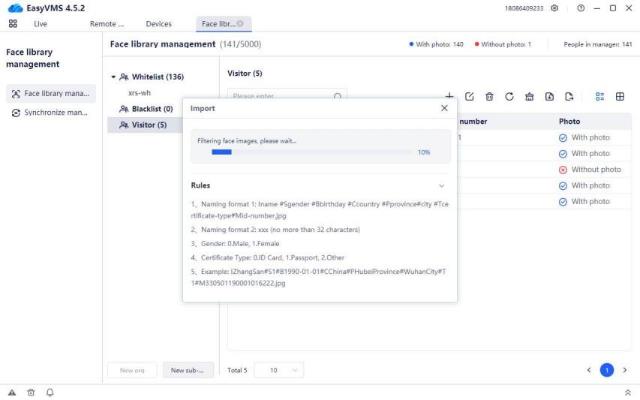Click the add face plus icon
The image size is (640, 400).
point(450,97)
